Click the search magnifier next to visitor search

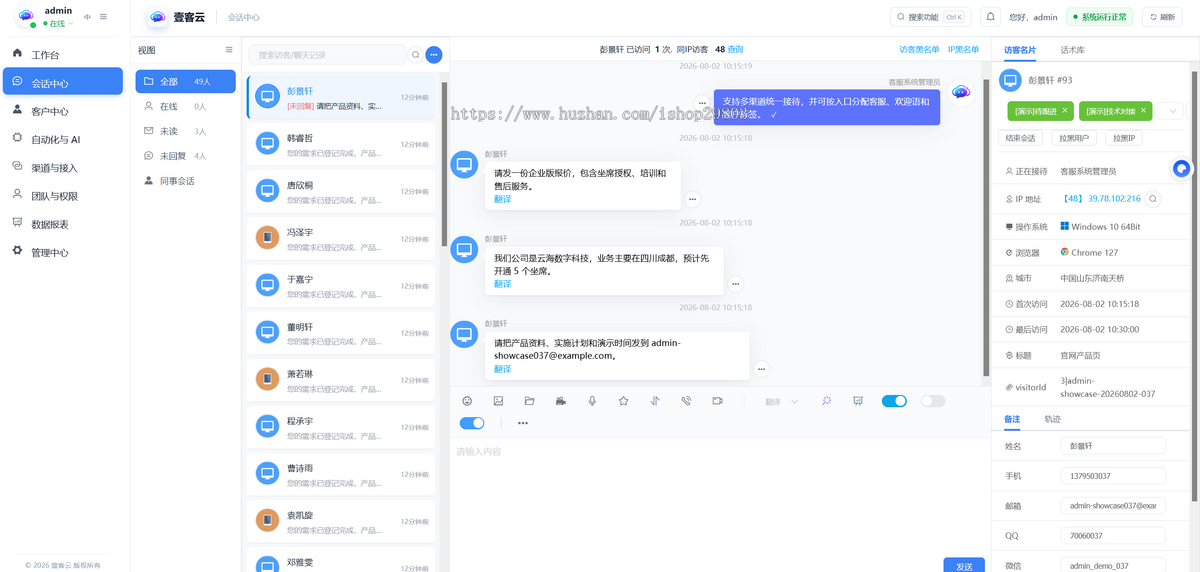point(416,55)
